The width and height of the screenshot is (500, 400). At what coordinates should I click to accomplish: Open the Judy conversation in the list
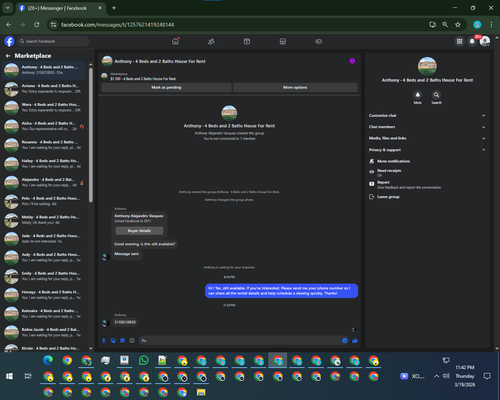(44, 257)
